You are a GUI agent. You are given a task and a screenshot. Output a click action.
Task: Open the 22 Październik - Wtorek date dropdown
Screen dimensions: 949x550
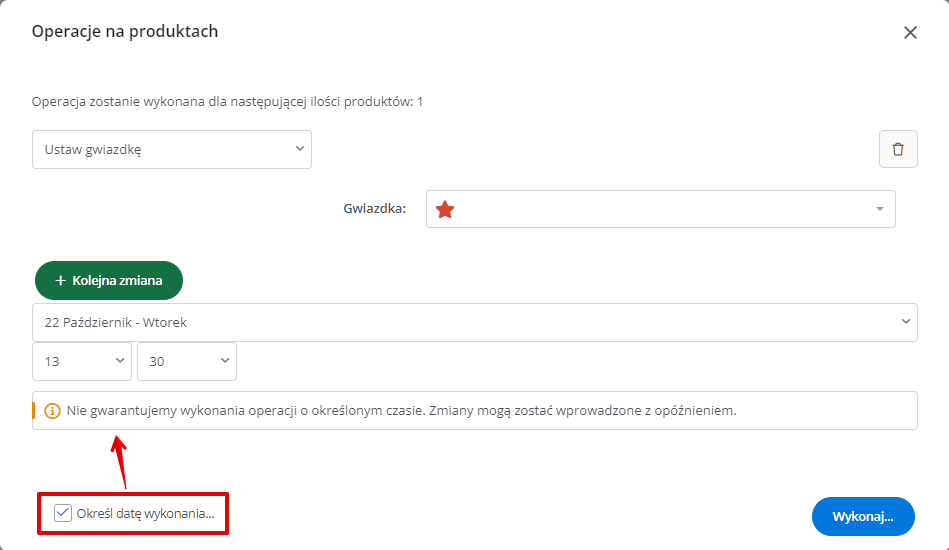coord(474,322)
